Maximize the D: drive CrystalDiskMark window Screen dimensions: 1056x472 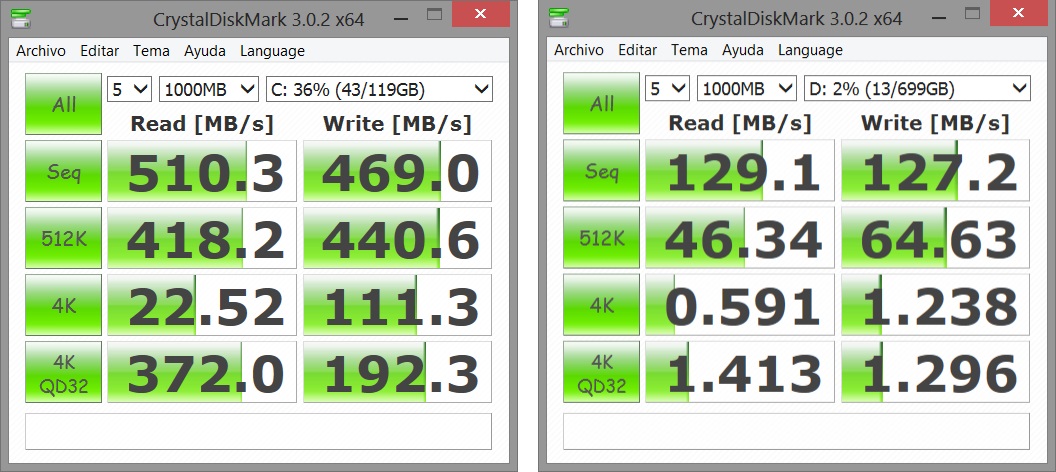click(971, 15)
